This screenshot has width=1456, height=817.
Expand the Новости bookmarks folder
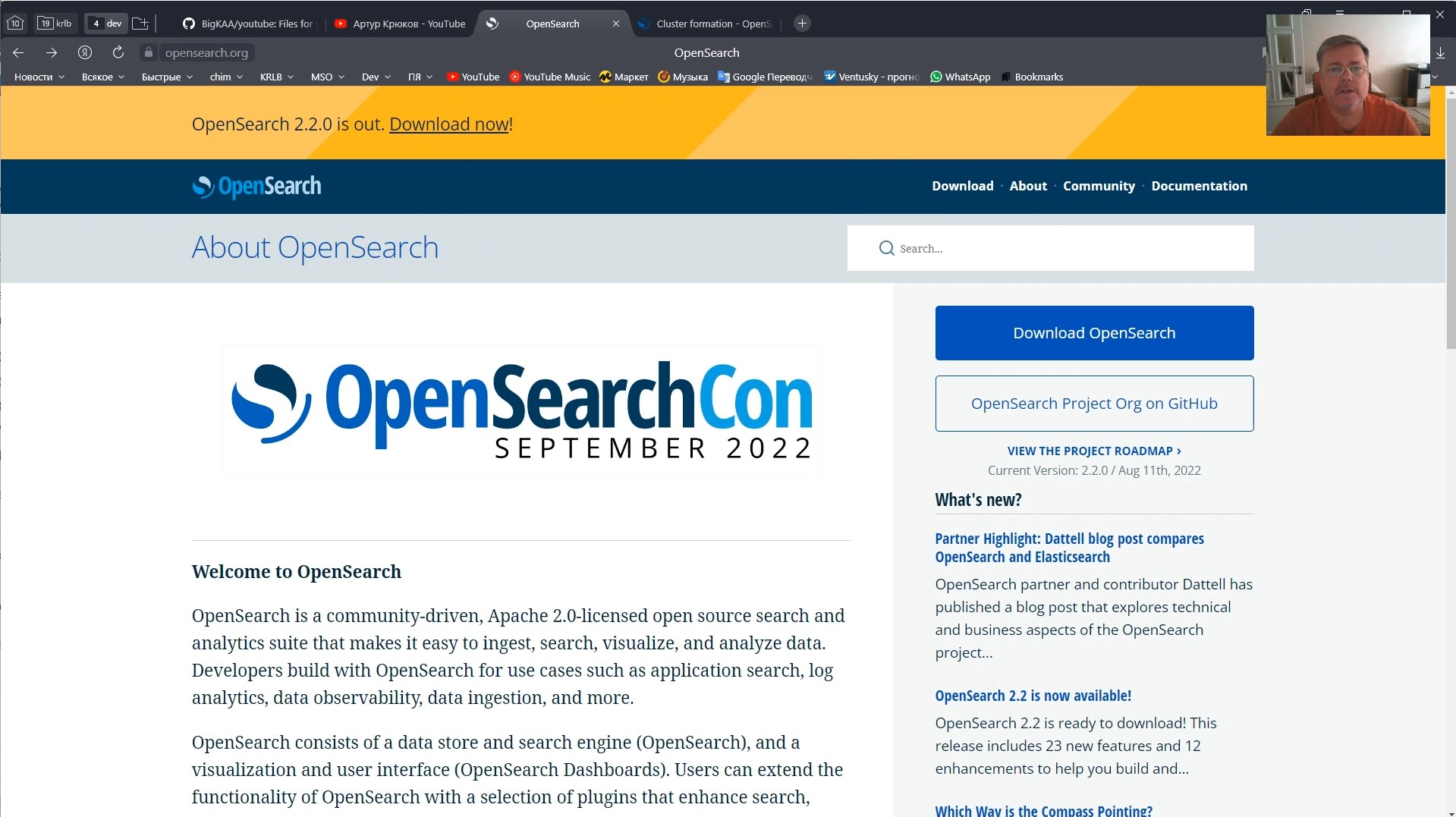coord(39,77)
